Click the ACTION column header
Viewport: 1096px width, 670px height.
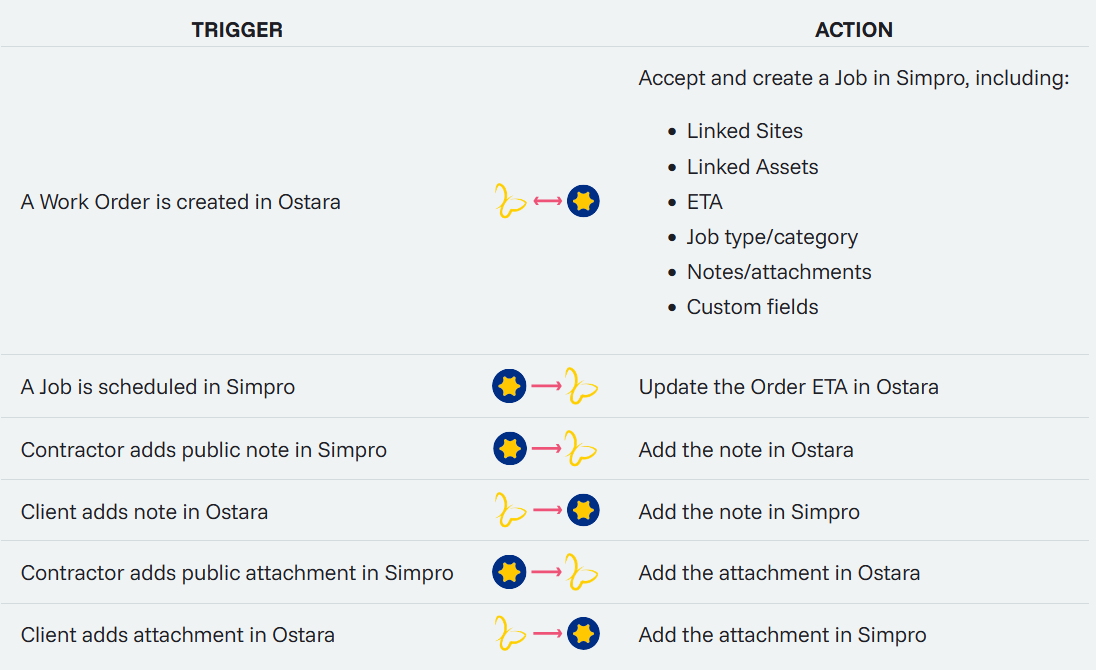click(x=853, y=30)
